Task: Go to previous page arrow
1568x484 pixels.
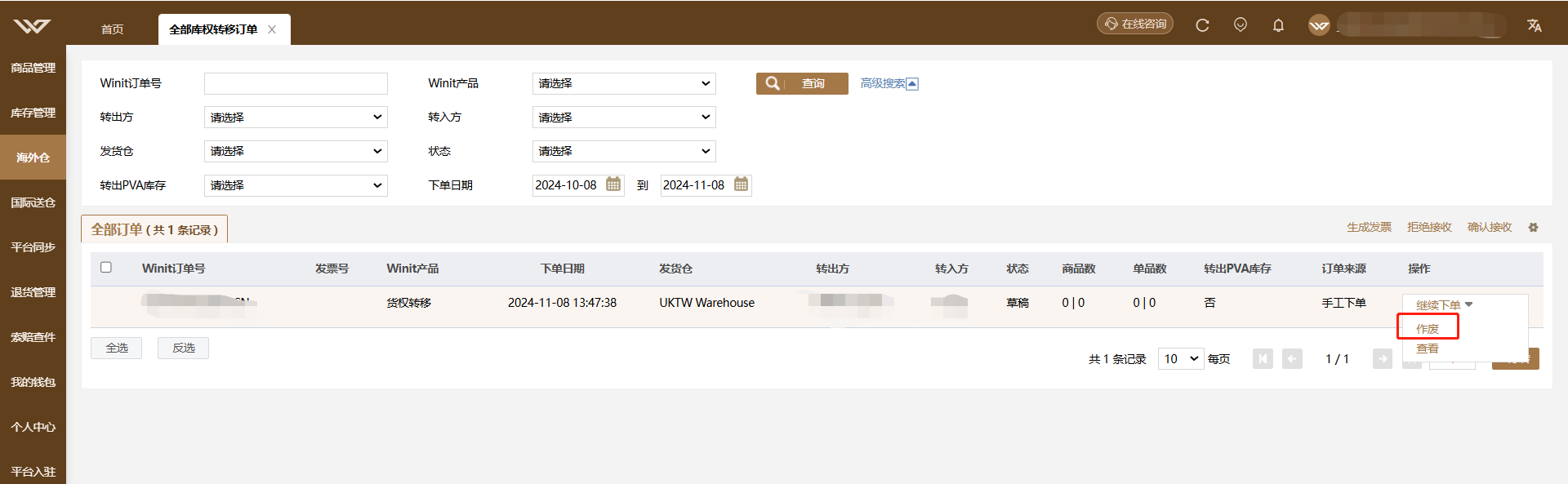Action: point(1292,359)
